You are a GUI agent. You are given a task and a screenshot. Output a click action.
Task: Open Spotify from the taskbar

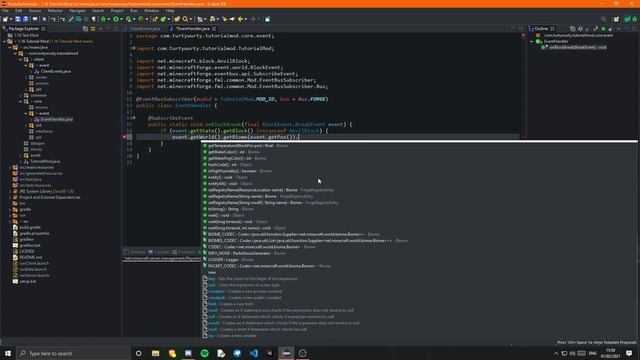point(204,353)
